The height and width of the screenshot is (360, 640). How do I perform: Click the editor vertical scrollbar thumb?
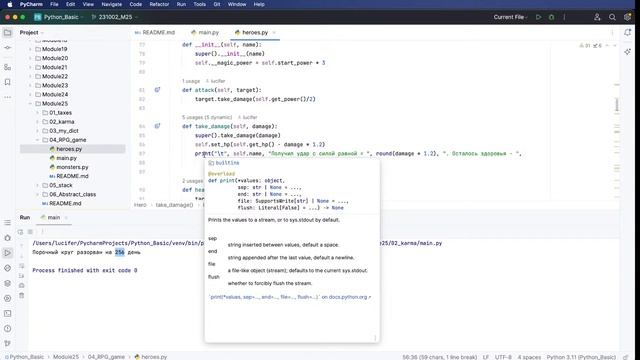(x=617, y=105)
